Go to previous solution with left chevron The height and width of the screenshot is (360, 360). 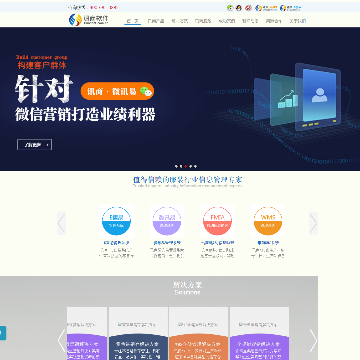tap(62, 341)
